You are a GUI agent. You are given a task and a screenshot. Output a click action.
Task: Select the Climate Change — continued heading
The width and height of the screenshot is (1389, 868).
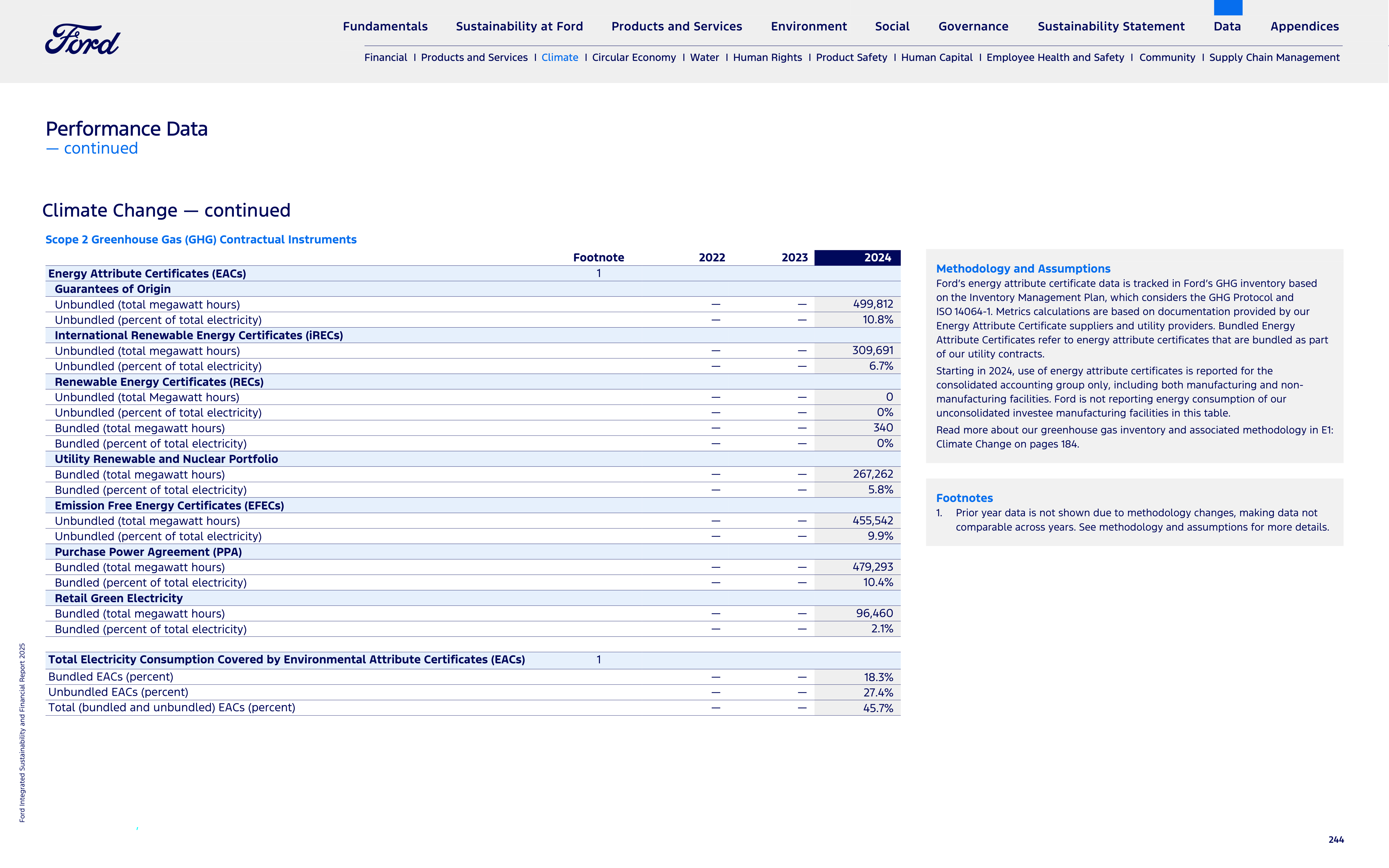[166, 210]
